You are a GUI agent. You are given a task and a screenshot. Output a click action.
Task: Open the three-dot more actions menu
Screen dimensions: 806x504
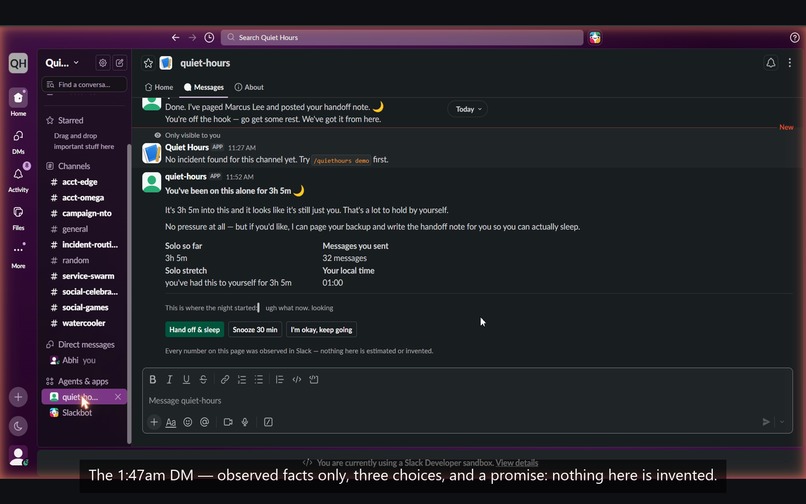(790, 63)
